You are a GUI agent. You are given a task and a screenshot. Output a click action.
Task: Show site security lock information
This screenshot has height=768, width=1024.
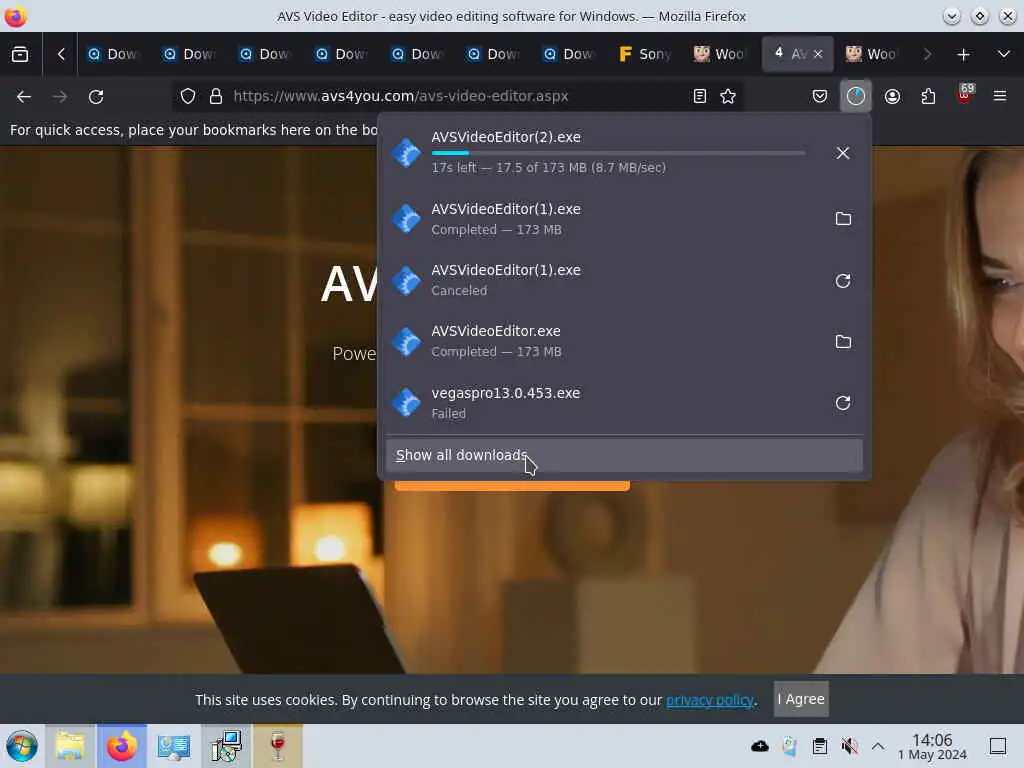pos(216,96)
